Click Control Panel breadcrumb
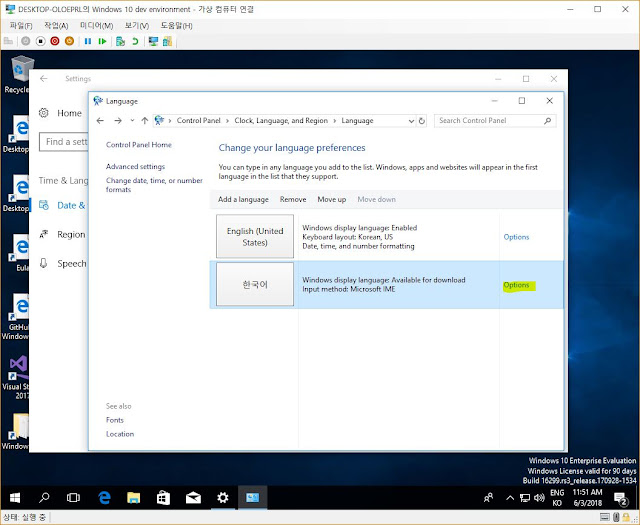Image resolution: width=640 pixels, height=525 pixels. click(198, 120)
